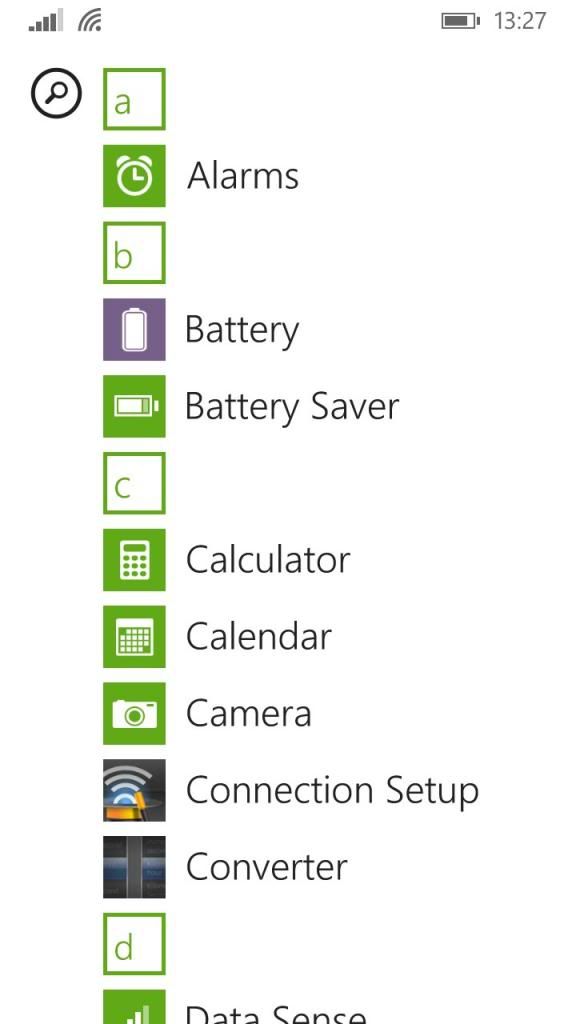Image resolution: width=576 pixels, height=1024 pixels.
Task: Open the Calendar grid icon
Action: (134, 637)
